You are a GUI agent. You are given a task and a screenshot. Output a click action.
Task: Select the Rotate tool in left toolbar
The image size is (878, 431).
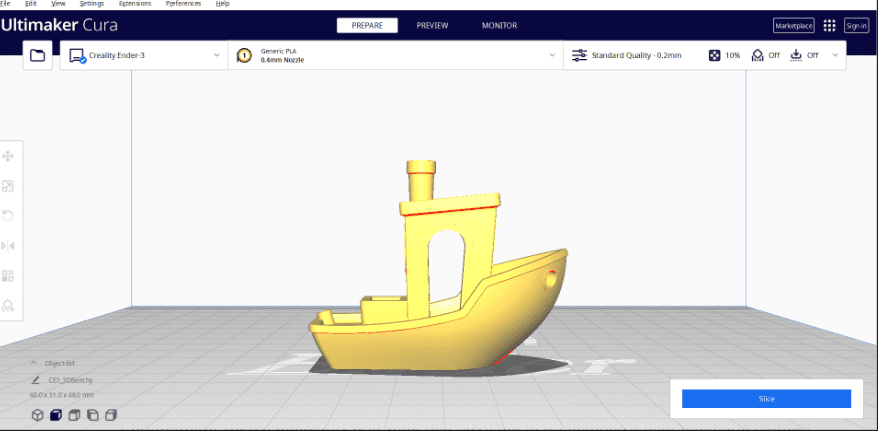tap(8, 216)
